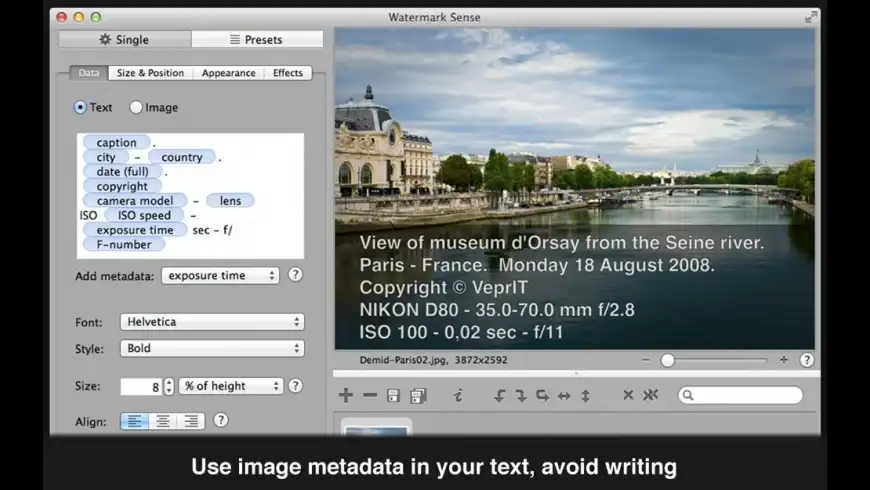The width and height of the screenshot is (870, 490).
Task: Open the Appearance tab
Action: pyautogui.click(x=229, y=73)
